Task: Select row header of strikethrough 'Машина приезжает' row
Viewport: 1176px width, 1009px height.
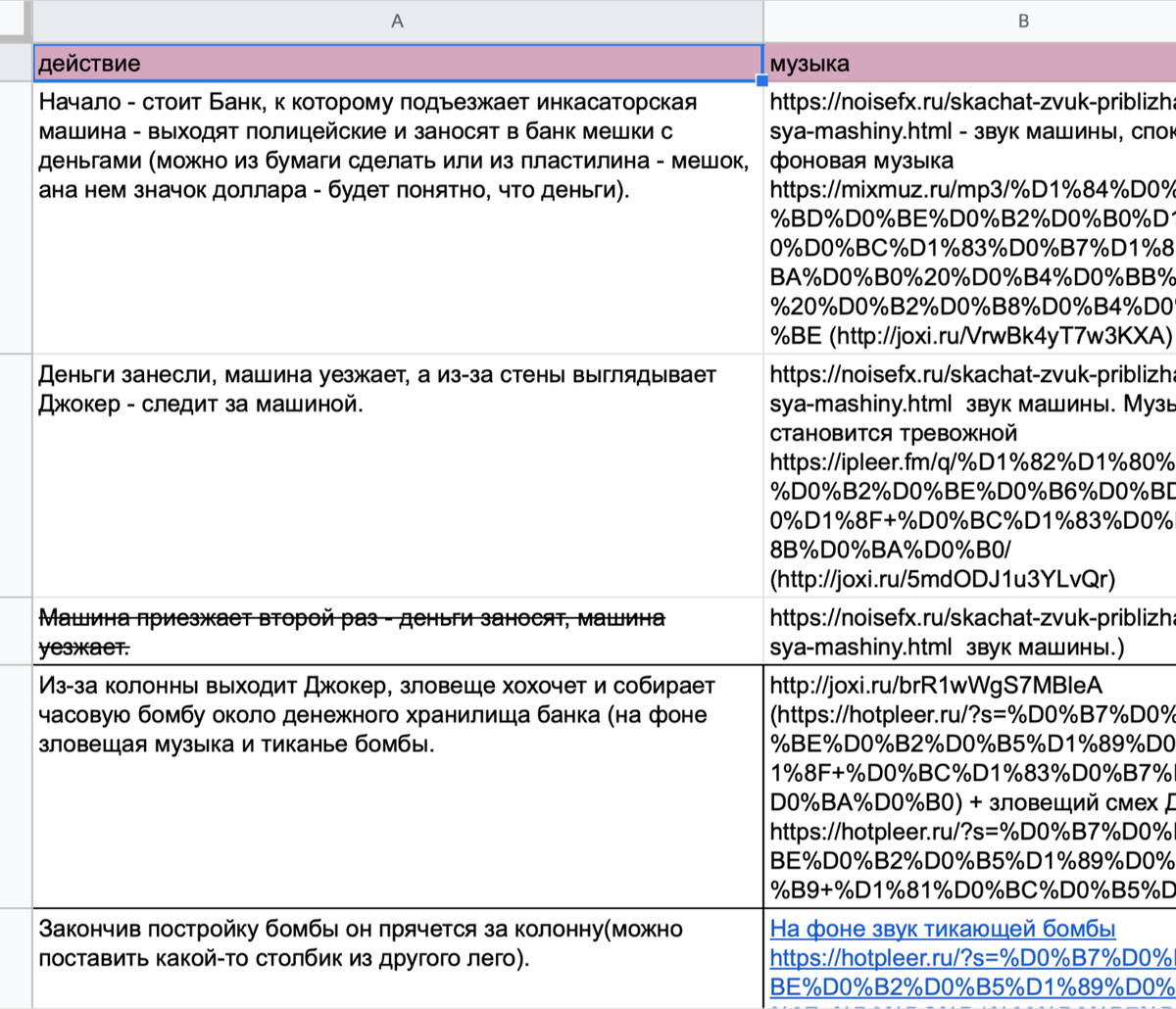Action: 16,630
